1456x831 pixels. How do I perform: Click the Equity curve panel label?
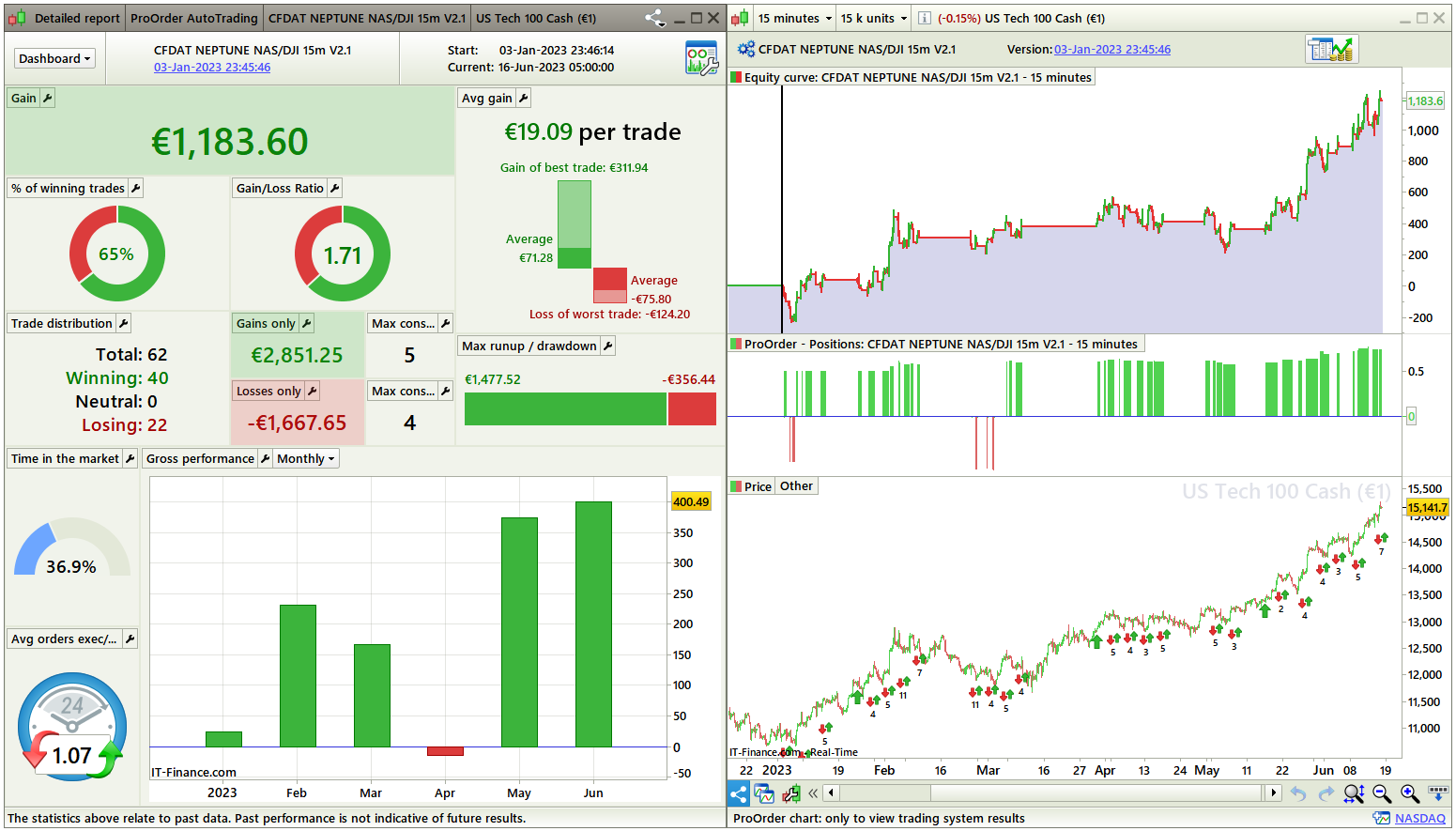(x=911, y=77)
